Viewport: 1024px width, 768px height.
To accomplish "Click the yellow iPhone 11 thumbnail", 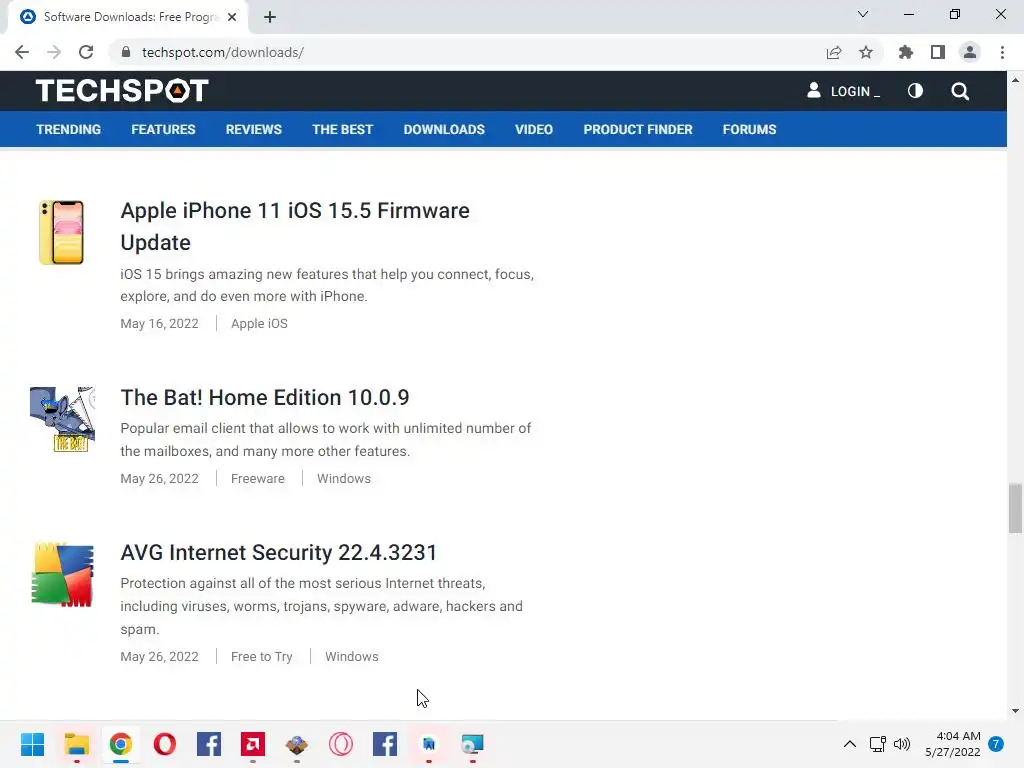I will pyautogui.click(x=61, y=232).
